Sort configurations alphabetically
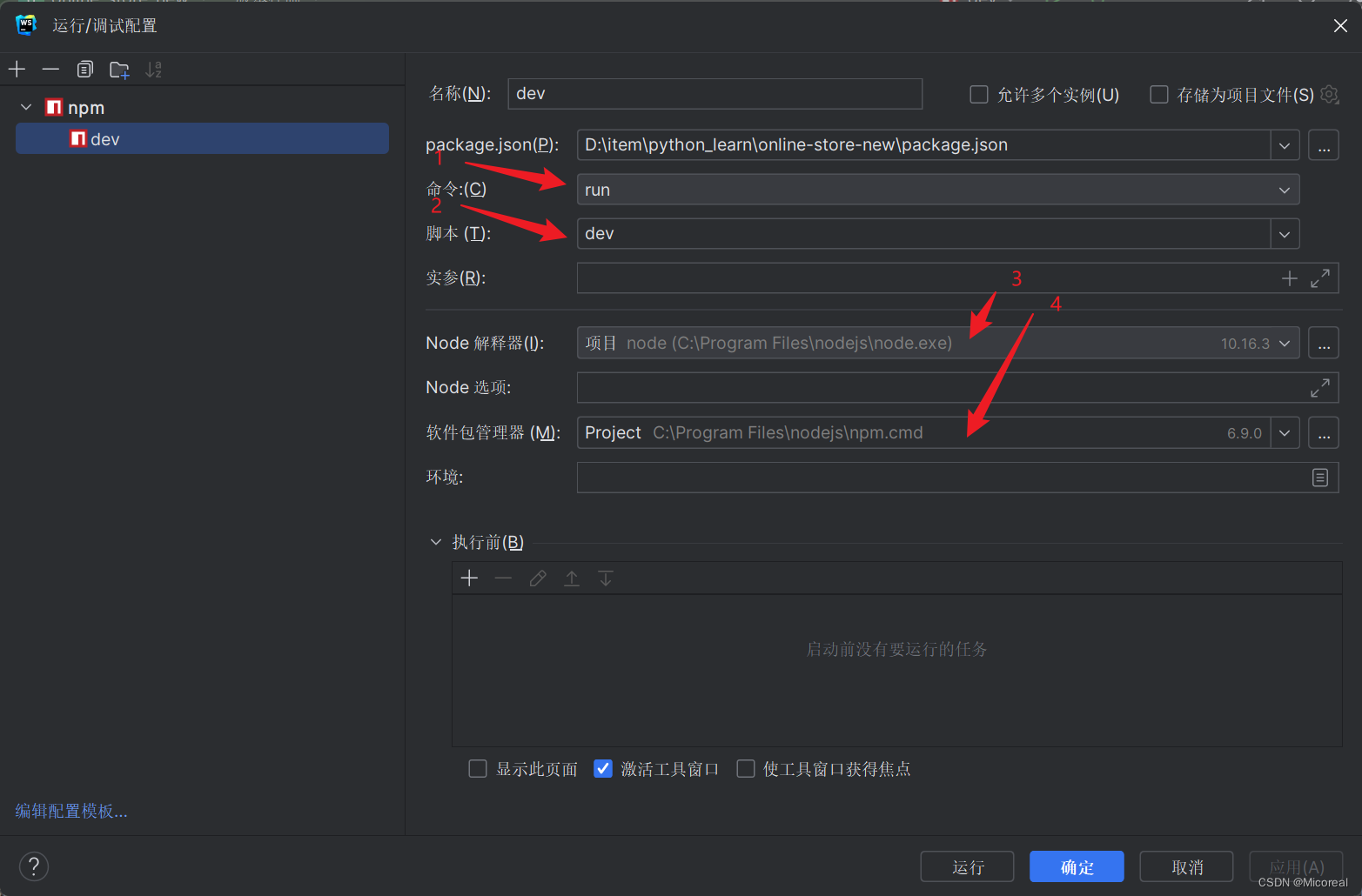This screenshot has height=896, width=1362. pos(153,70)
